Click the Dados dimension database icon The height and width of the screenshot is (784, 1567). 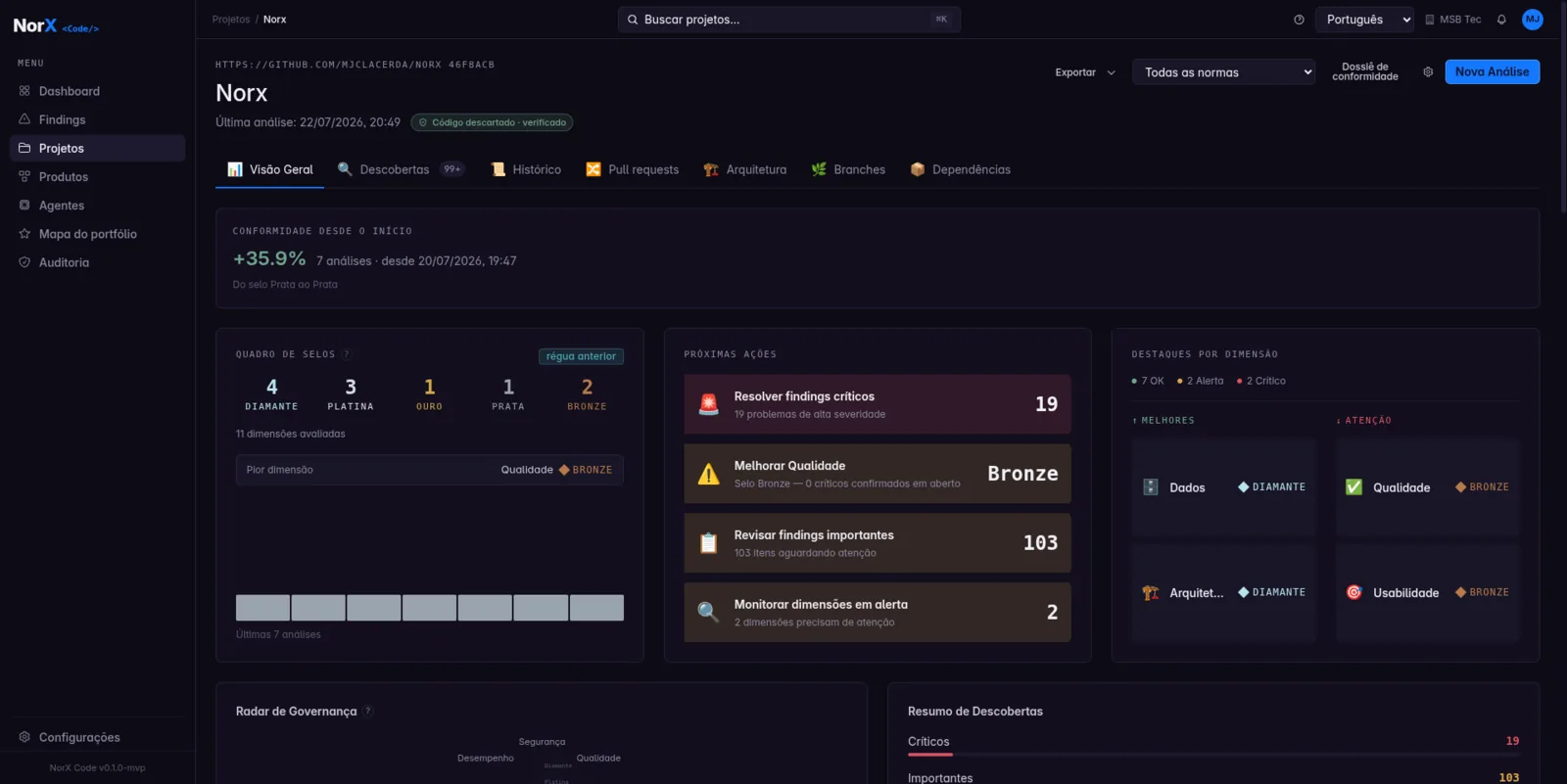1151,487
